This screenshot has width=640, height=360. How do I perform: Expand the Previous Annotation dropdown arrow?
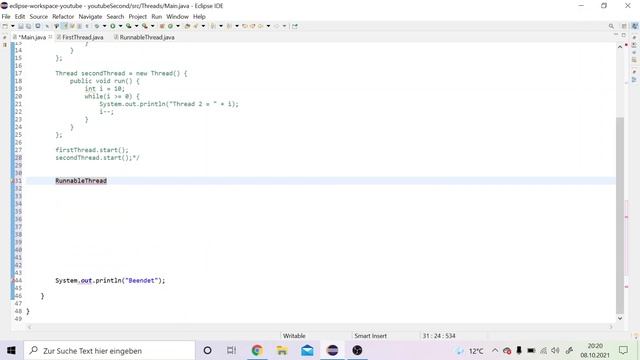237,26
